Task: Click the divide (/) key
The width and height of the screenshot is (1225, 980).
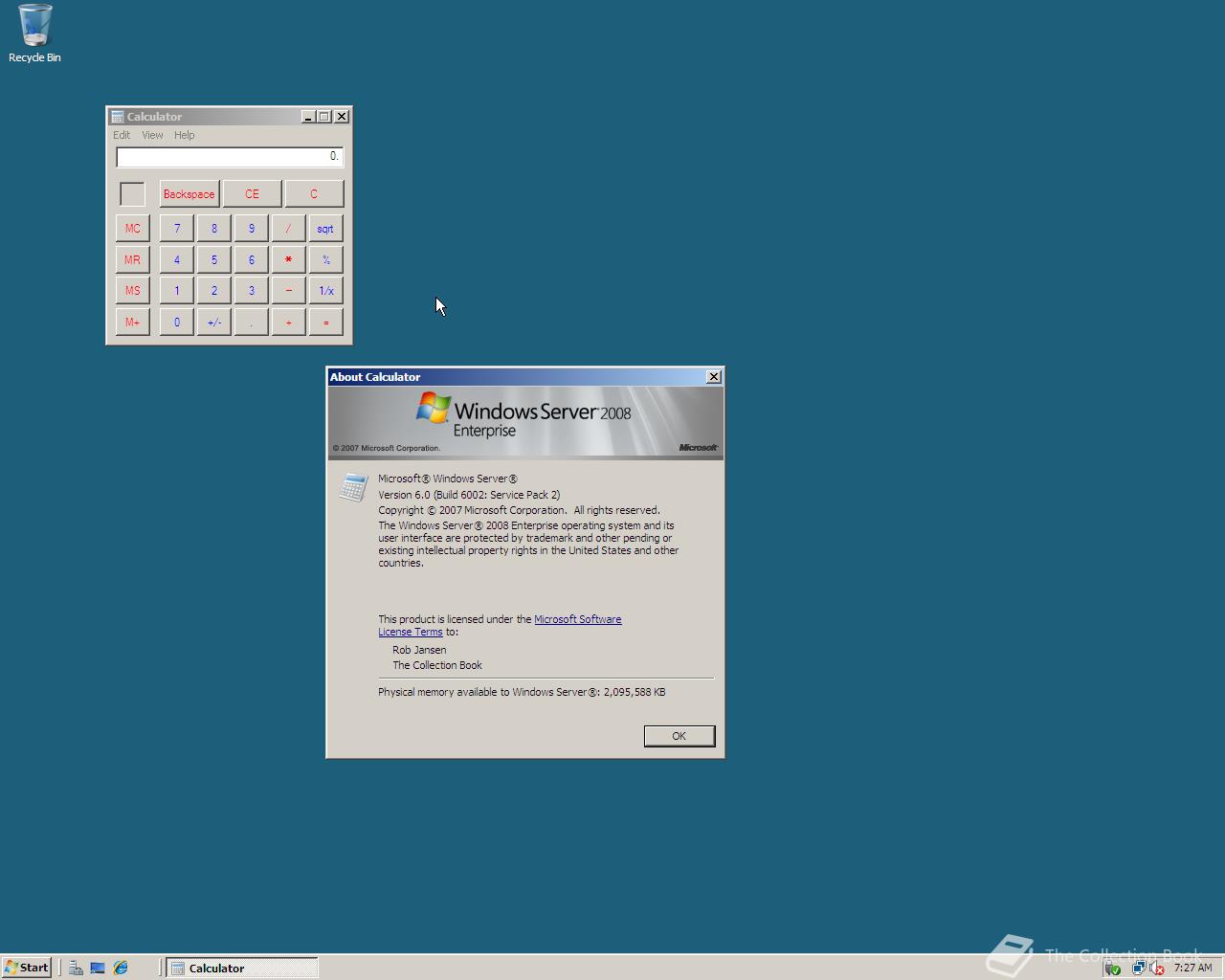Action: pos(289,229)
